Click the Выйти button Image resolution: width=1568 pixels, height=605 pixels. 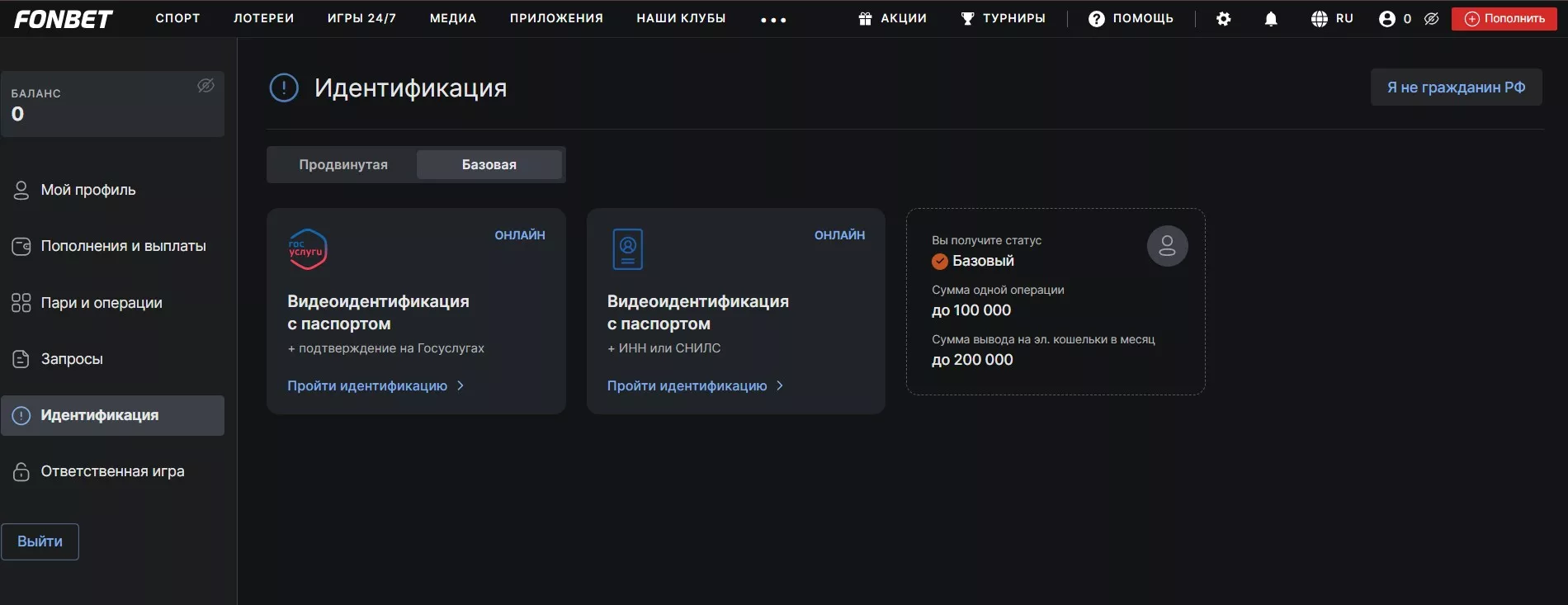pos(40,541)
